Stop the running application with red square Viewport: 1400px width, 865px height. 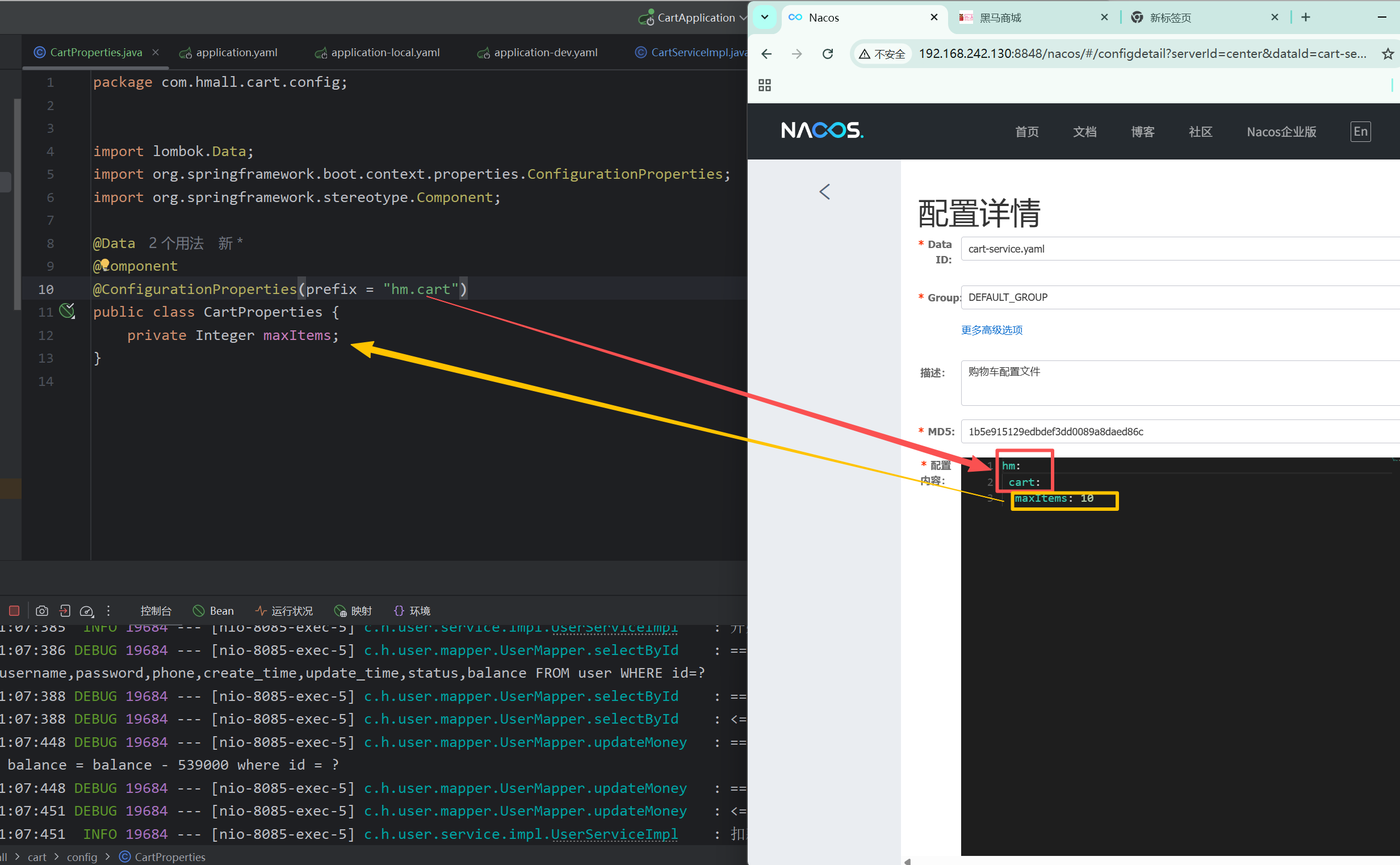click(14, 610)
